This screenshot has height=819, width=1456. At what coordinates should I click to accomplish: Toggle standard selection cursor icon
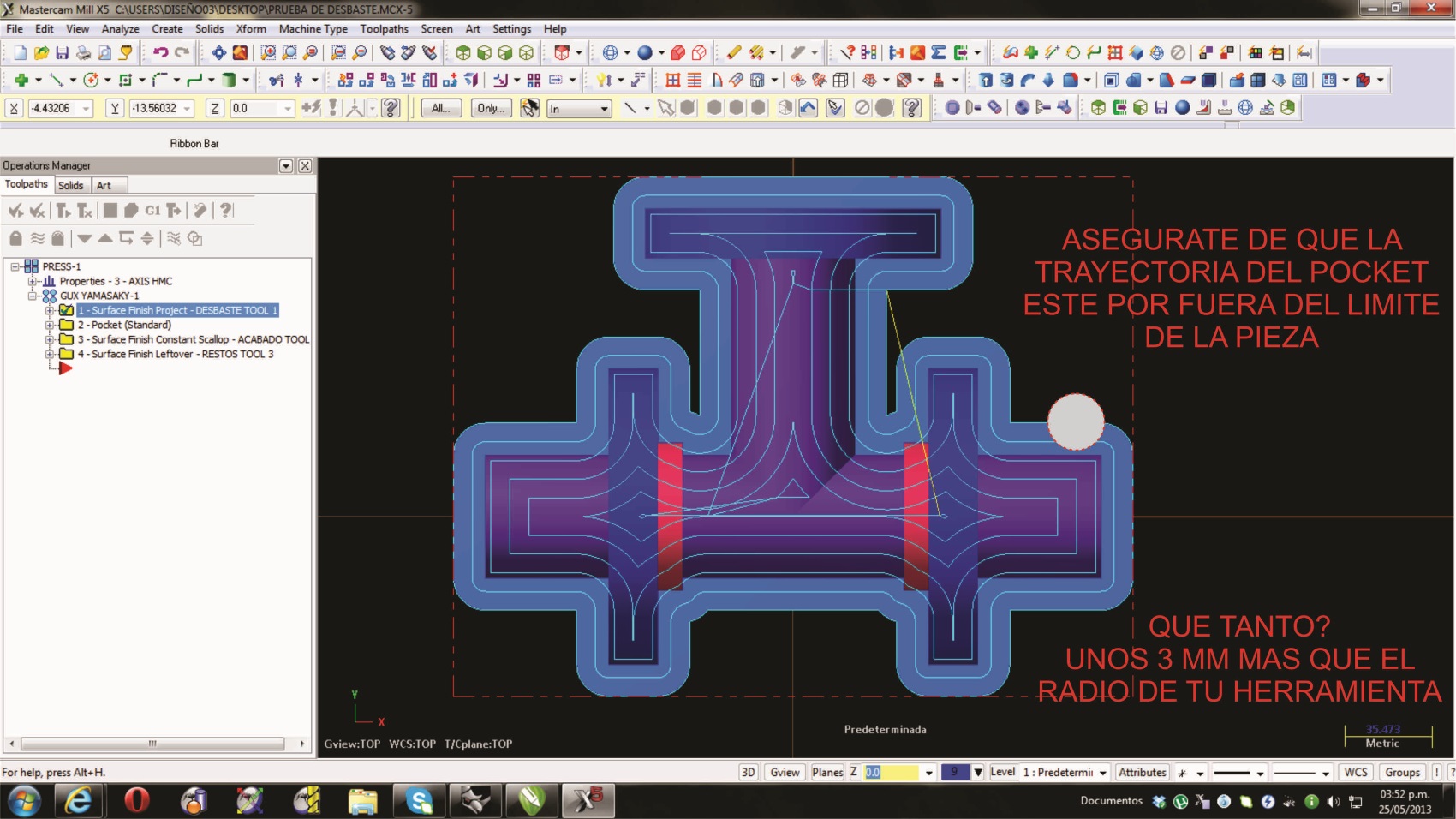coord(666,108)
